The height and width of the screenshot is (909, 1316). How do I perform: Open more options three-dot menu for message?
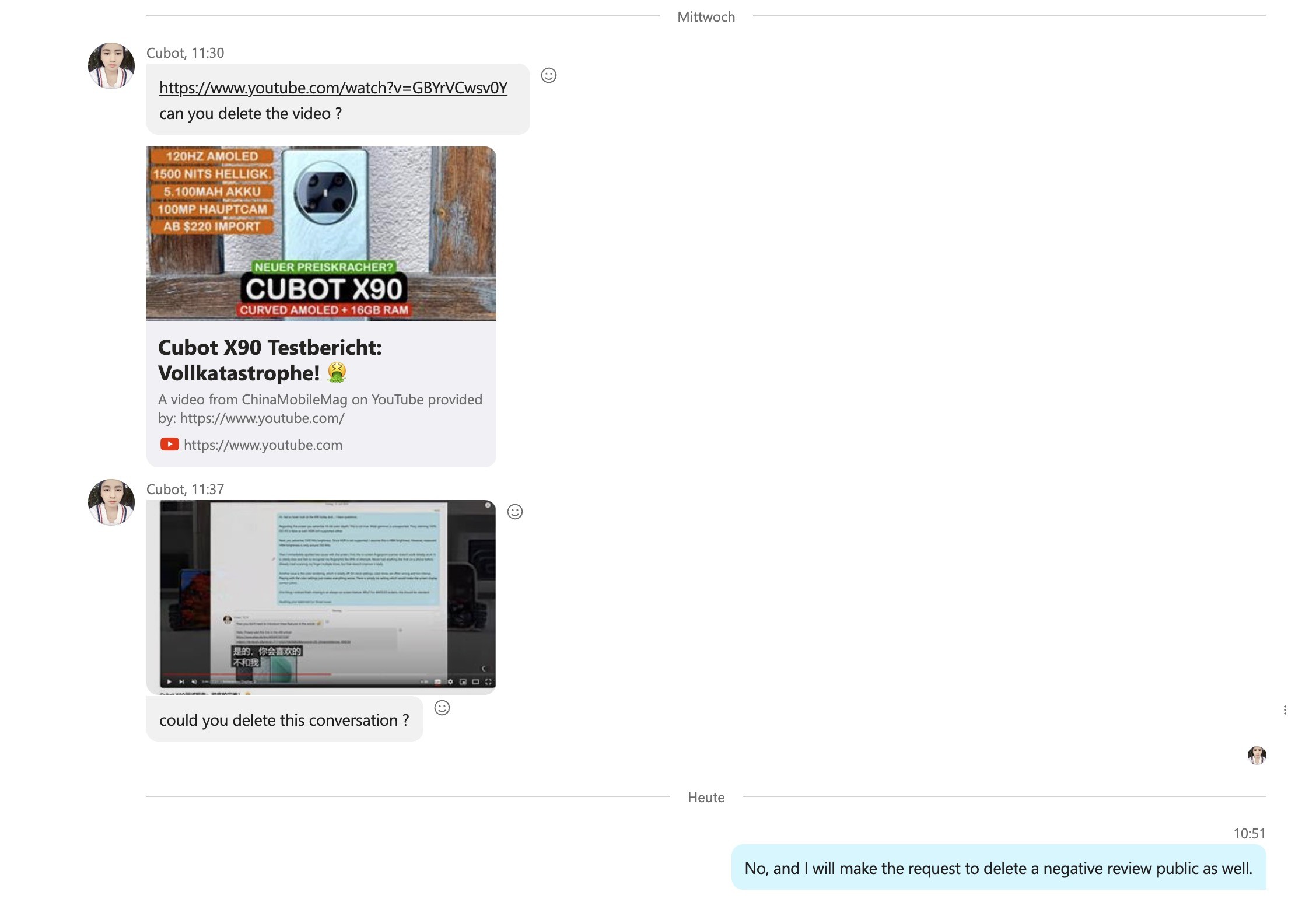[x=1285, y=710]
